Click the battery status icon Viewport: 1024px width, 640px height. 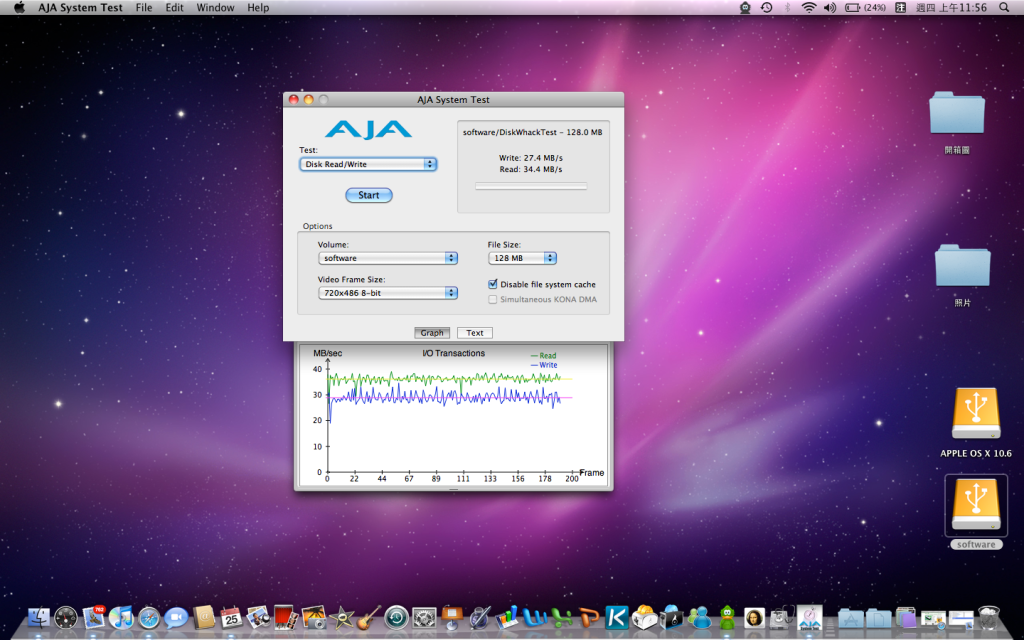865,7
